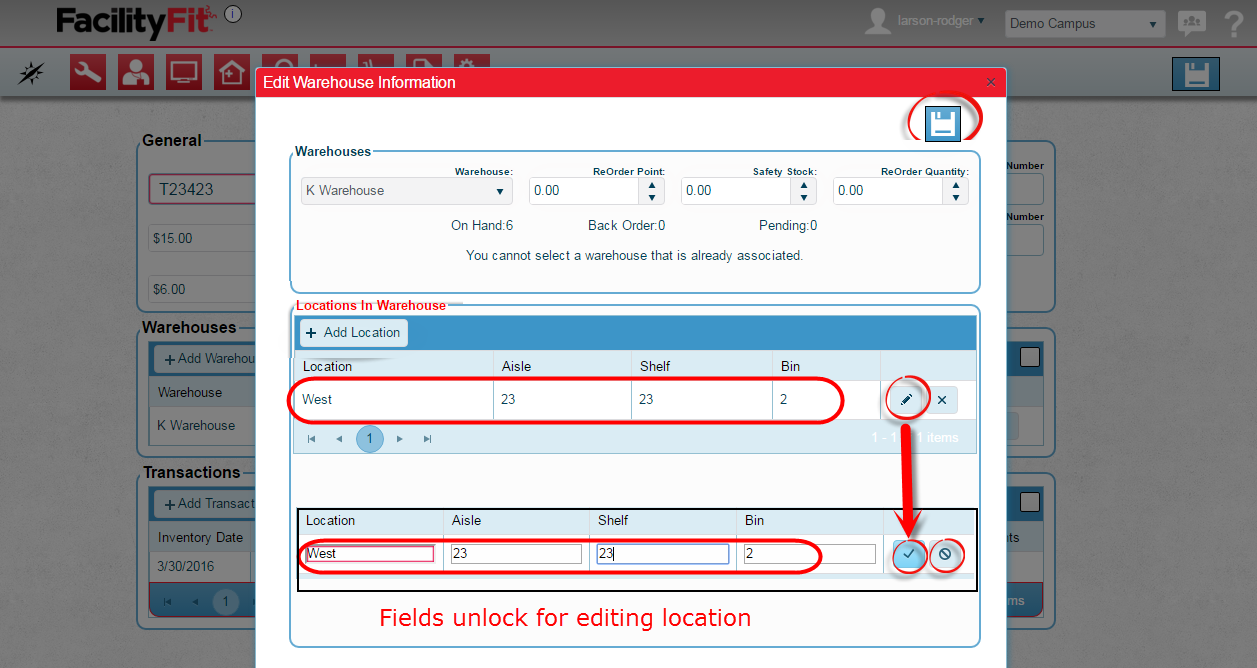Select page 1 in the locations pager
1257x668 pixels.
point(370,438)
